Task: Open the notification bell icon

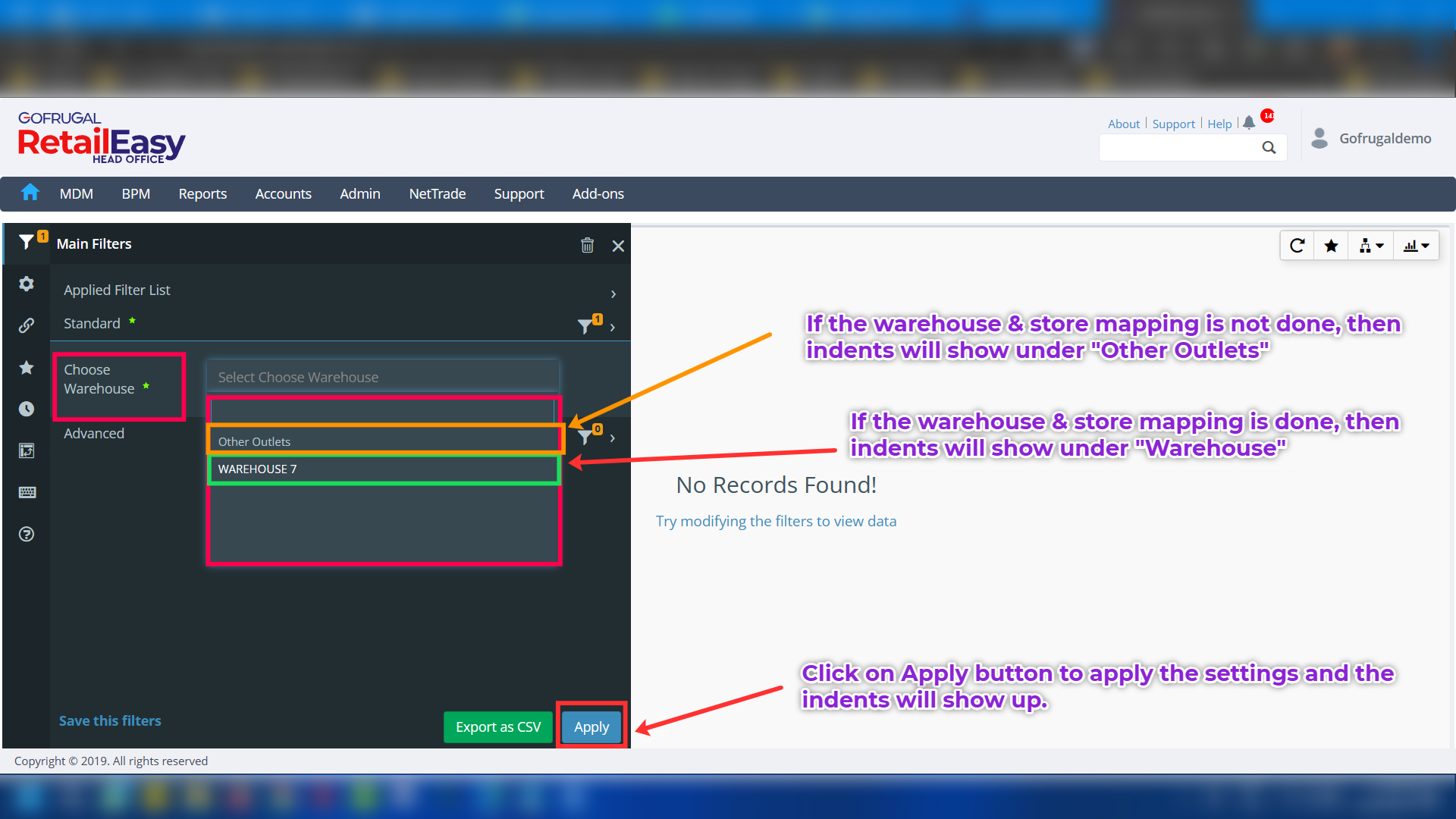Action: tap(1249, 123)
